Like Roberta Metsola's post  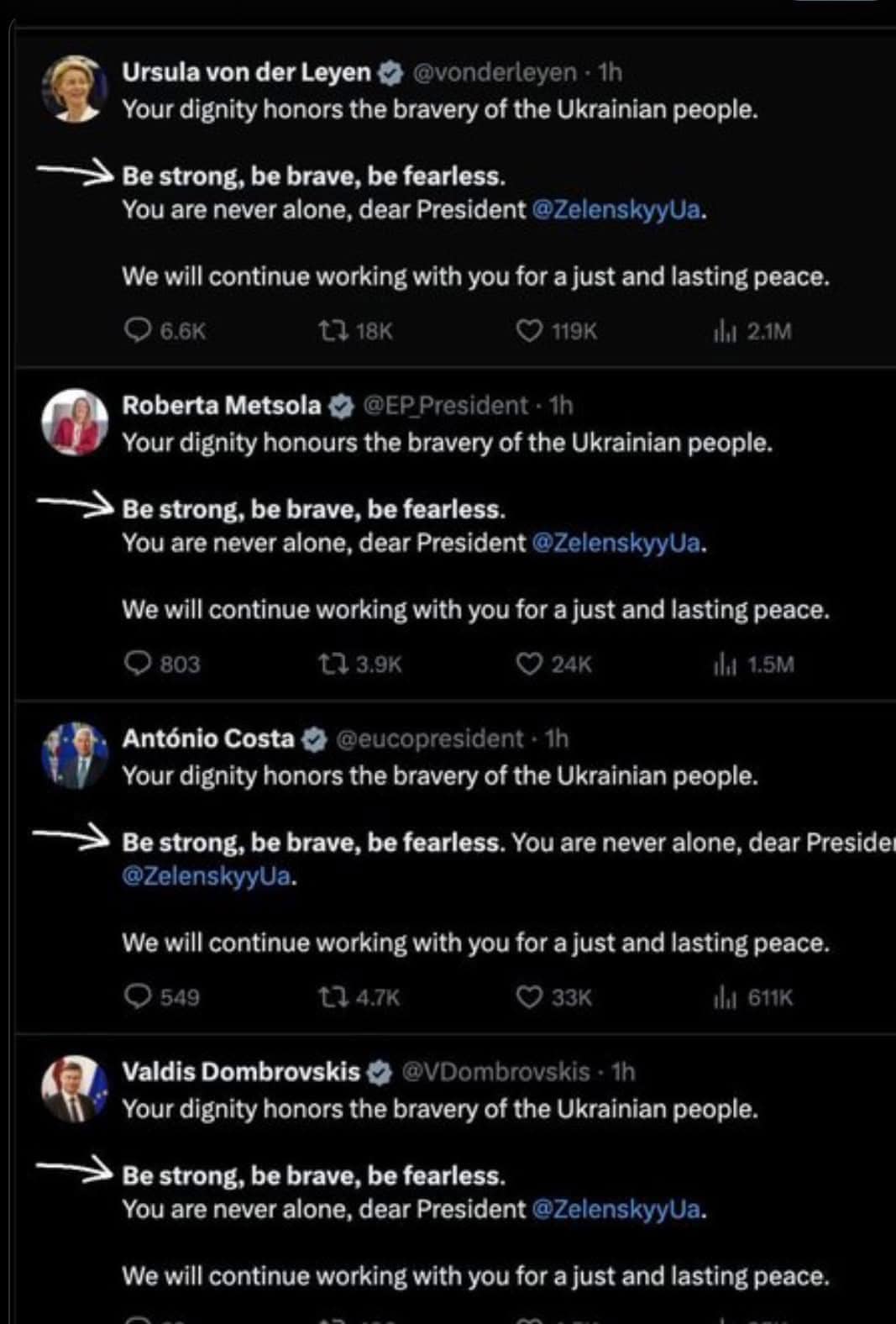[x=529, y=665]
